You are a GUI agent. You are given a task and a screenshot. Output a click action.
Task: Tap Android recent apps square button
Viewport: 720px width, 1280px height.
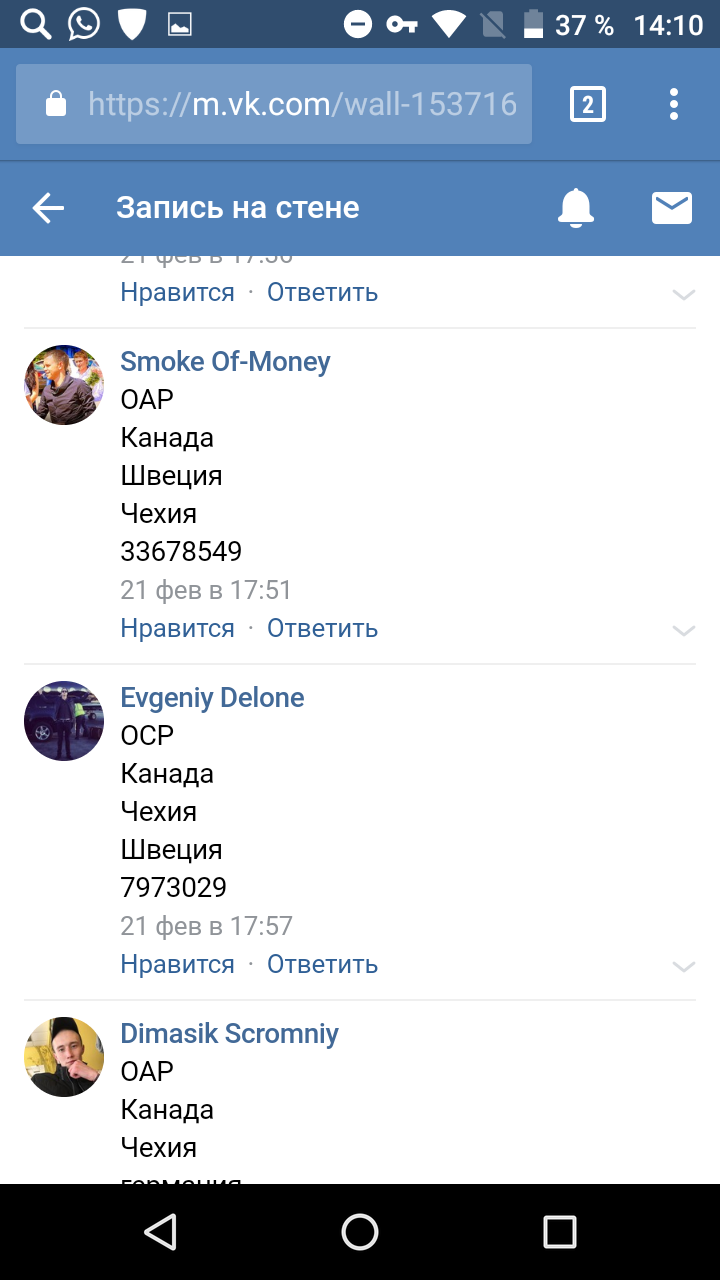[559, 1232]
